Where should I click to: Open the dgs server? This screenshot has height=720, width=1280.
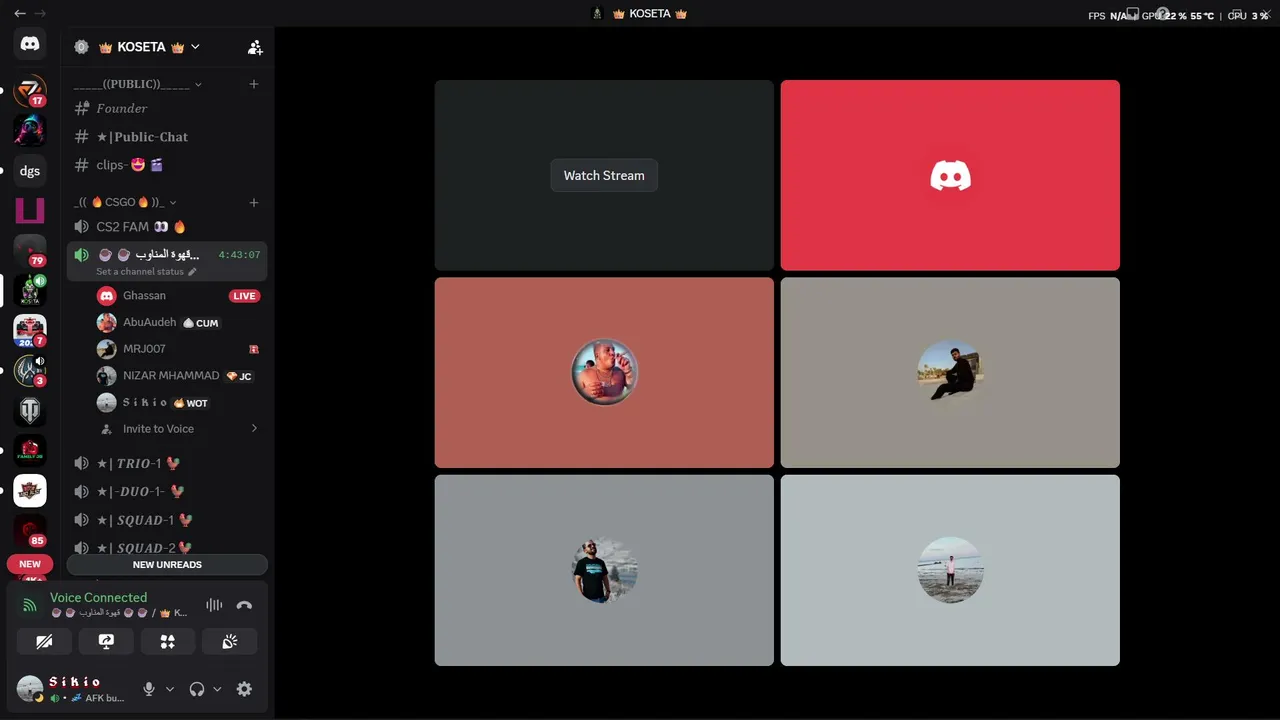pos(30,171)
